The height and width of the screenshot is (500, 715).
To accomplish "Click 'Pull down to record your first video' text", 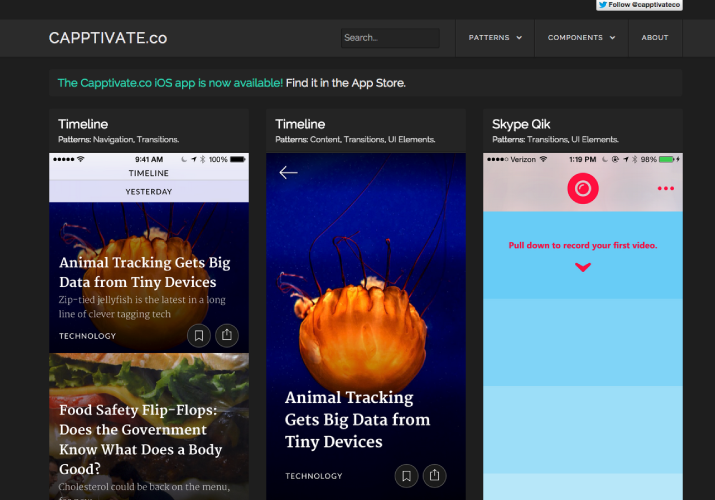I will coord(583,245).
